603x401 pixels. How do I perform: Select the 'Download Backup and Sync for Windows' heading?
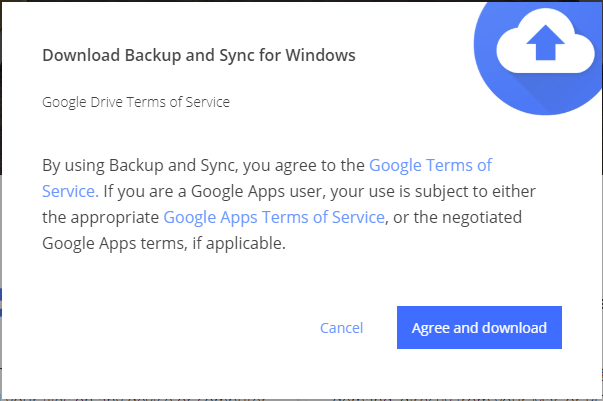point(199,55)
